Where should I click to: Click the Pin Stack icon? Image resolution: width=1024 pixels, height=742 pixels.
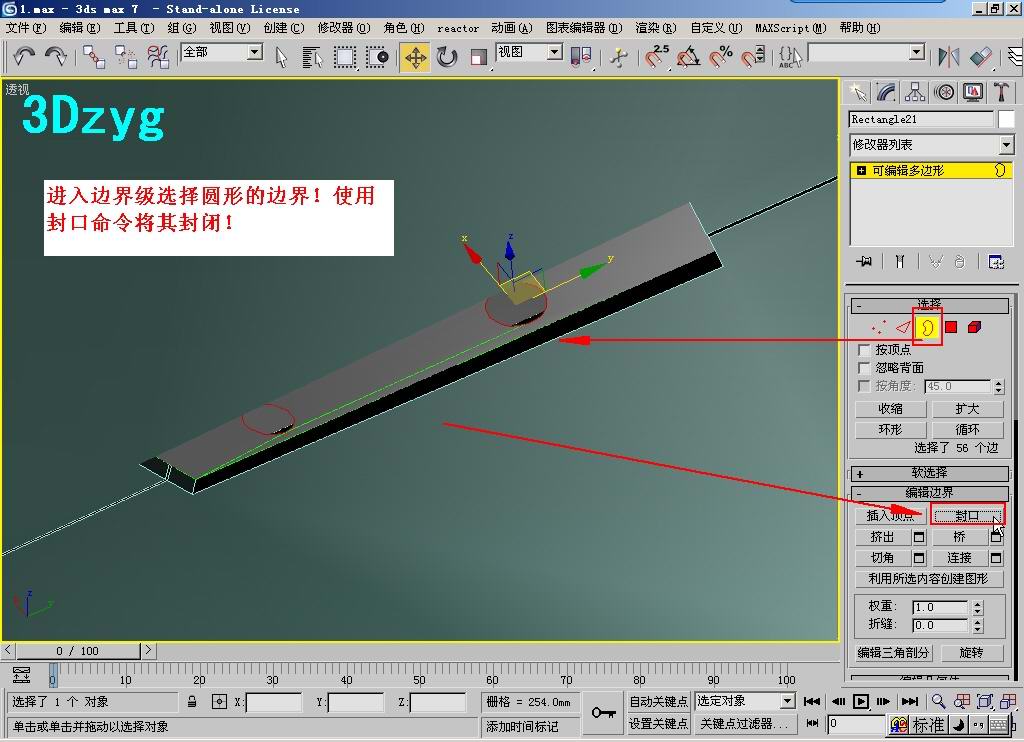(864, 261)
